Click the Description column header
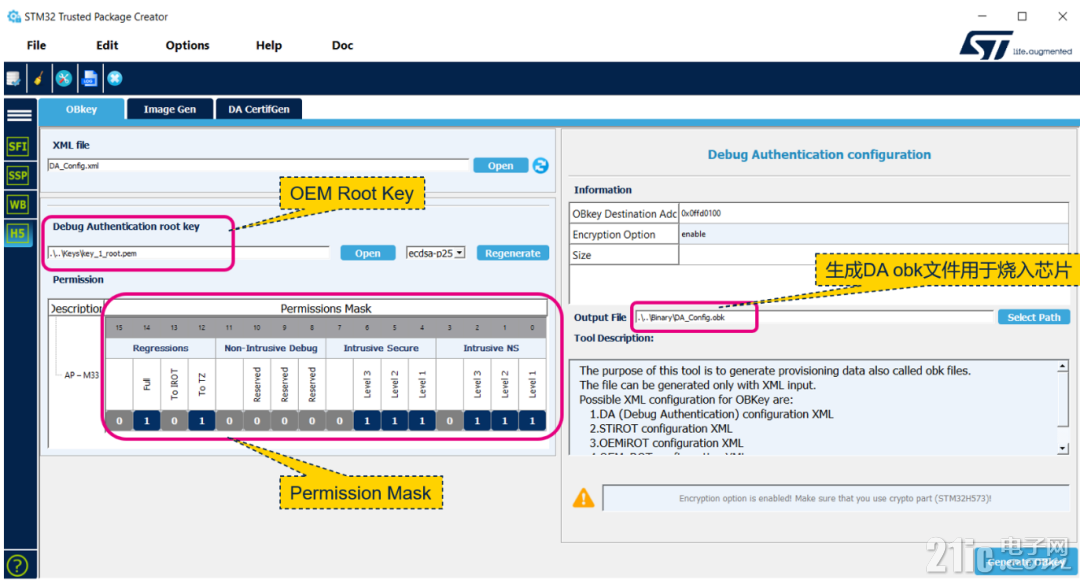The height and width of the screenshot is (580, 1080). [76, 308]
